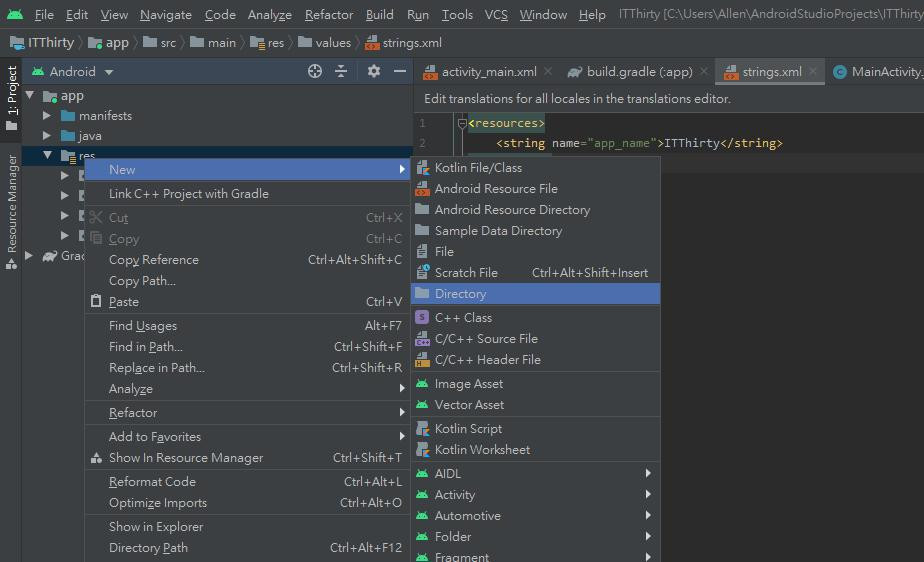Open the VCS menu

click(x=496, y=15)
